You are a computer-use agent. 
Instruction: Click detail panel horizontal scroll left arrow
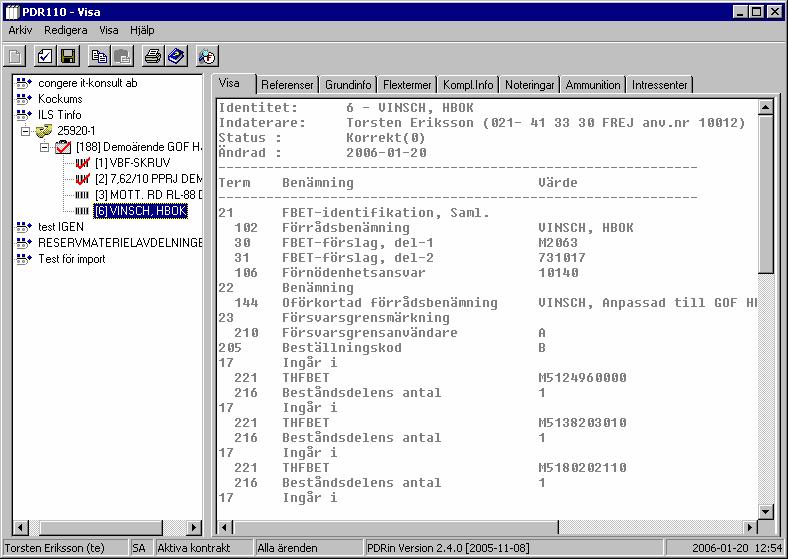tap(225, 528)
